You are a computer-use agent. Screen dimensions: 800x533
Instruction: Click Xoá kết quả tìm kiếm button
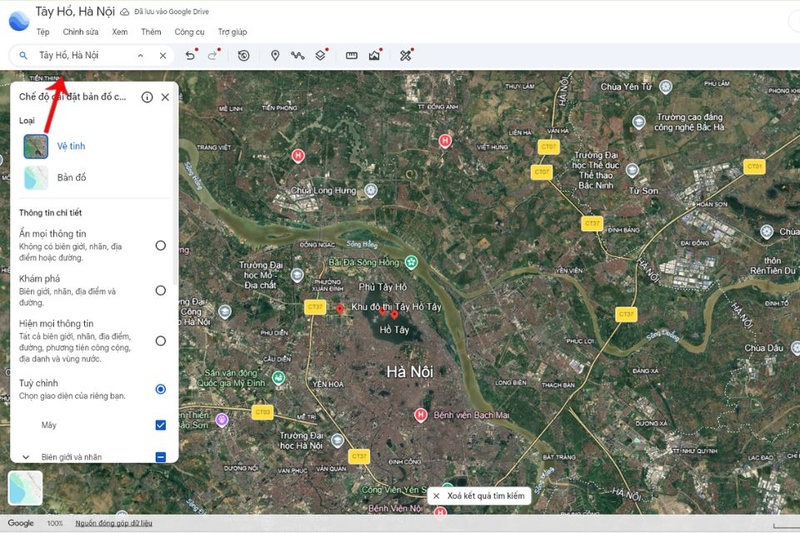pos(479,496)
